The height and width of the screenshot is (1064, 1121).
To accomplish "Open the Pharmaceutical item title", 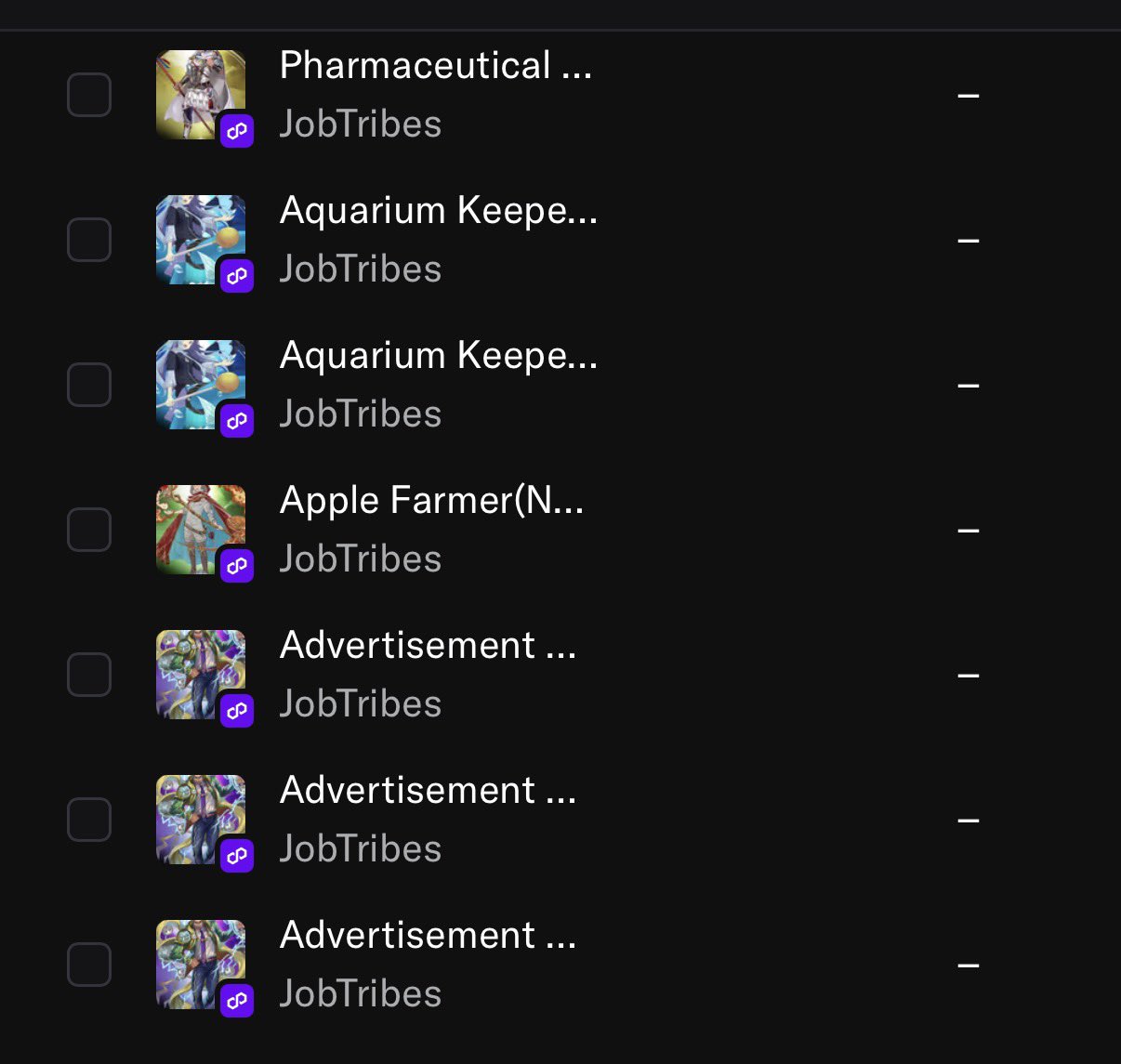I will point(435,66).
